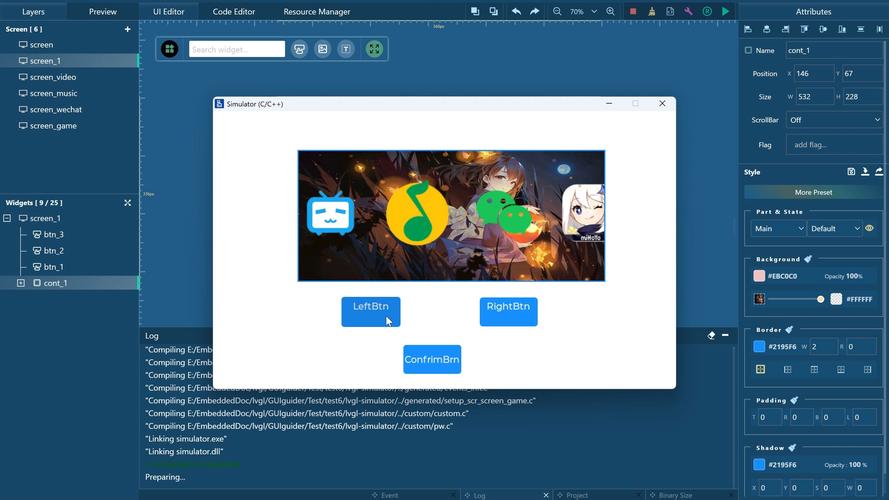Click the green Run simulator play icon

pos(726,11)
